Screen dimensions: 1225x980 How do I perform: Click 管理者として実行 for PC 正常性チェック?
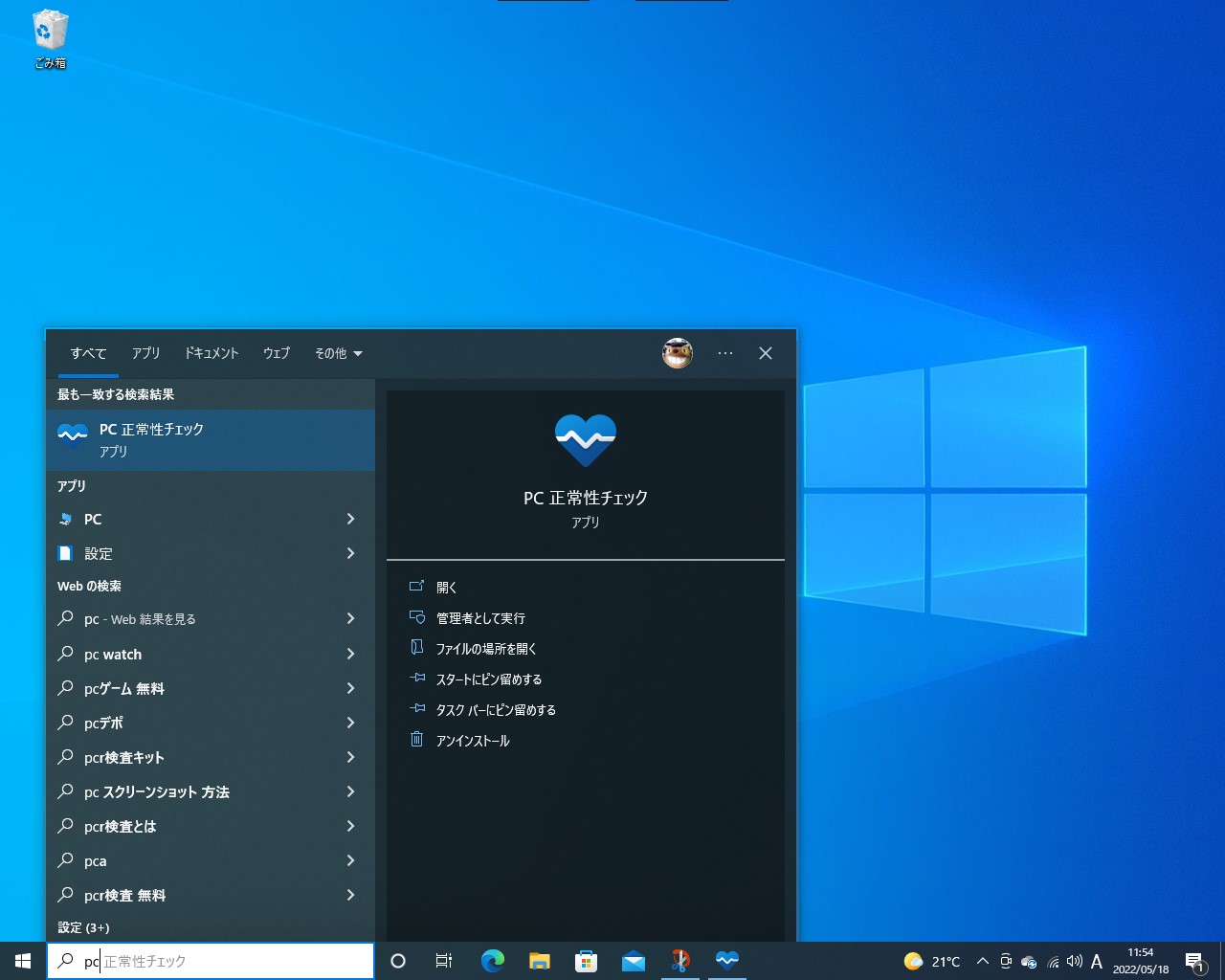pyautogui.click(x=478, y=617)
